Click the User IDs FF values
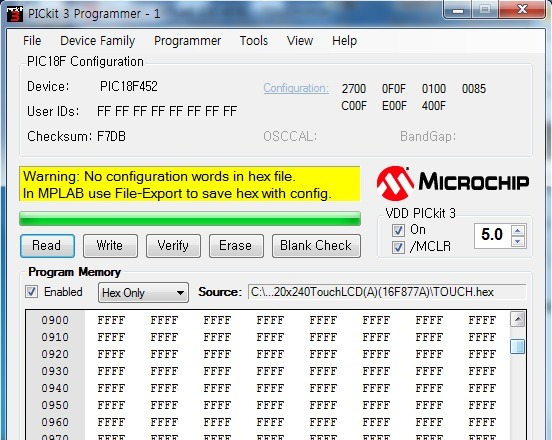 click(167, 112)
